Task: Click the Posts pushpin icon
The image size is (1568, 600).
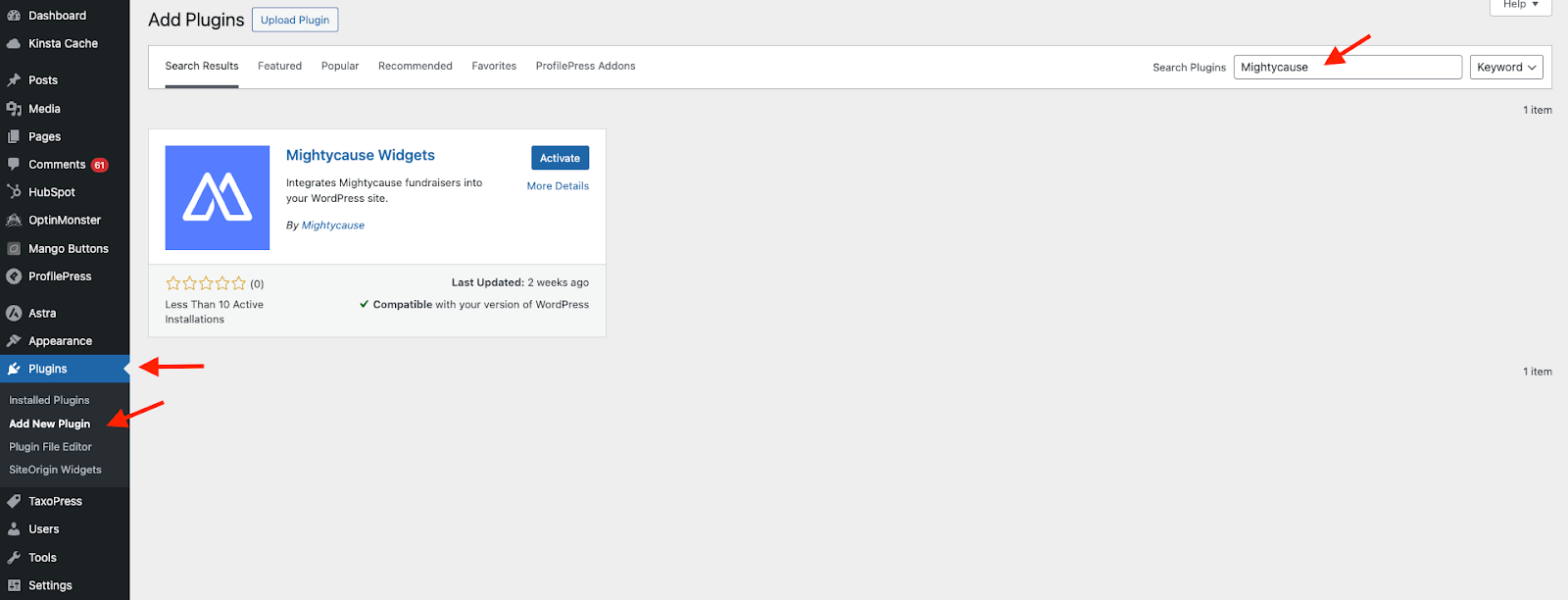Action: 14,80
